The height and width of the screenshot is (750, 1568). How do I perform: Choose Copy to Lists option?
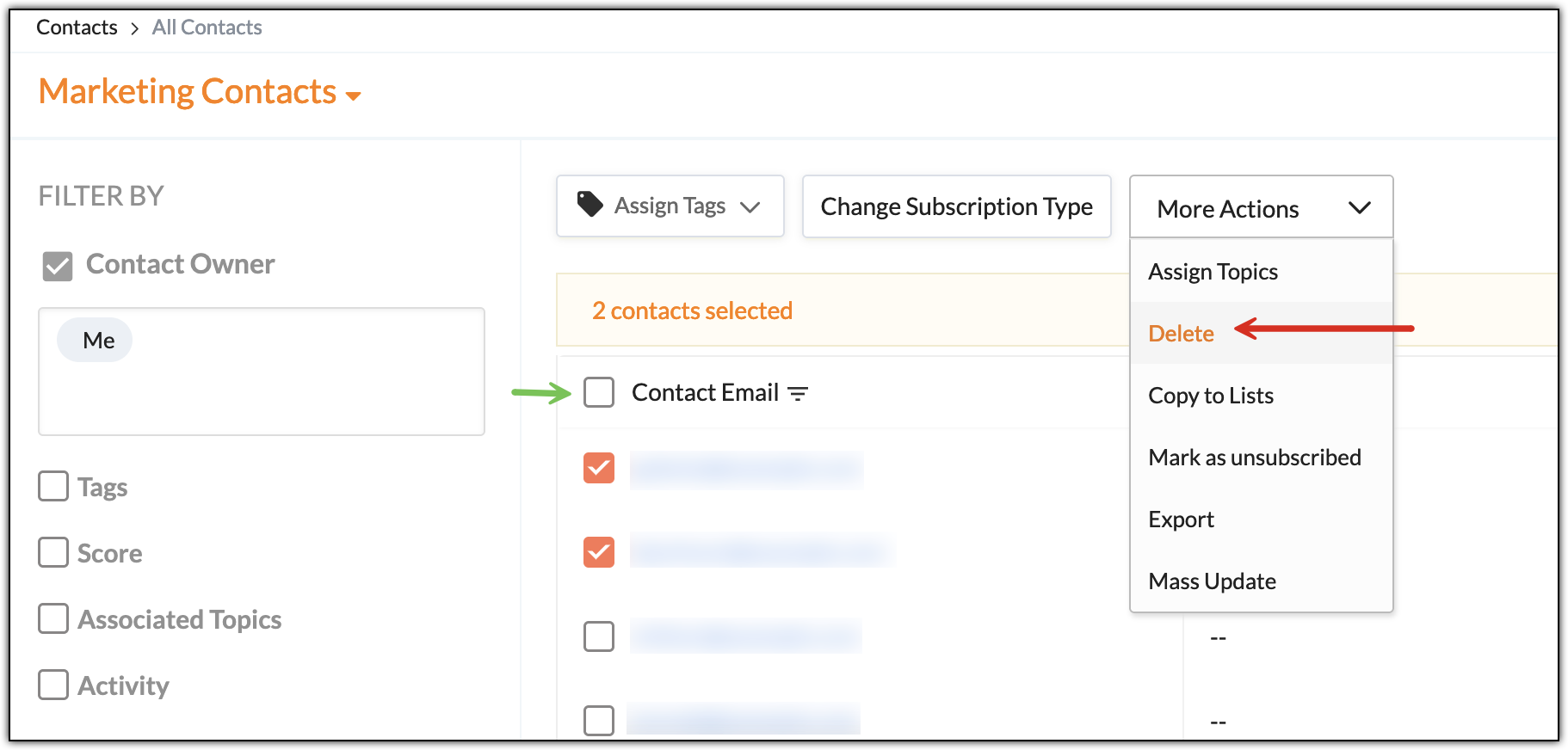pyautogui.click(x=1210, y=396)
